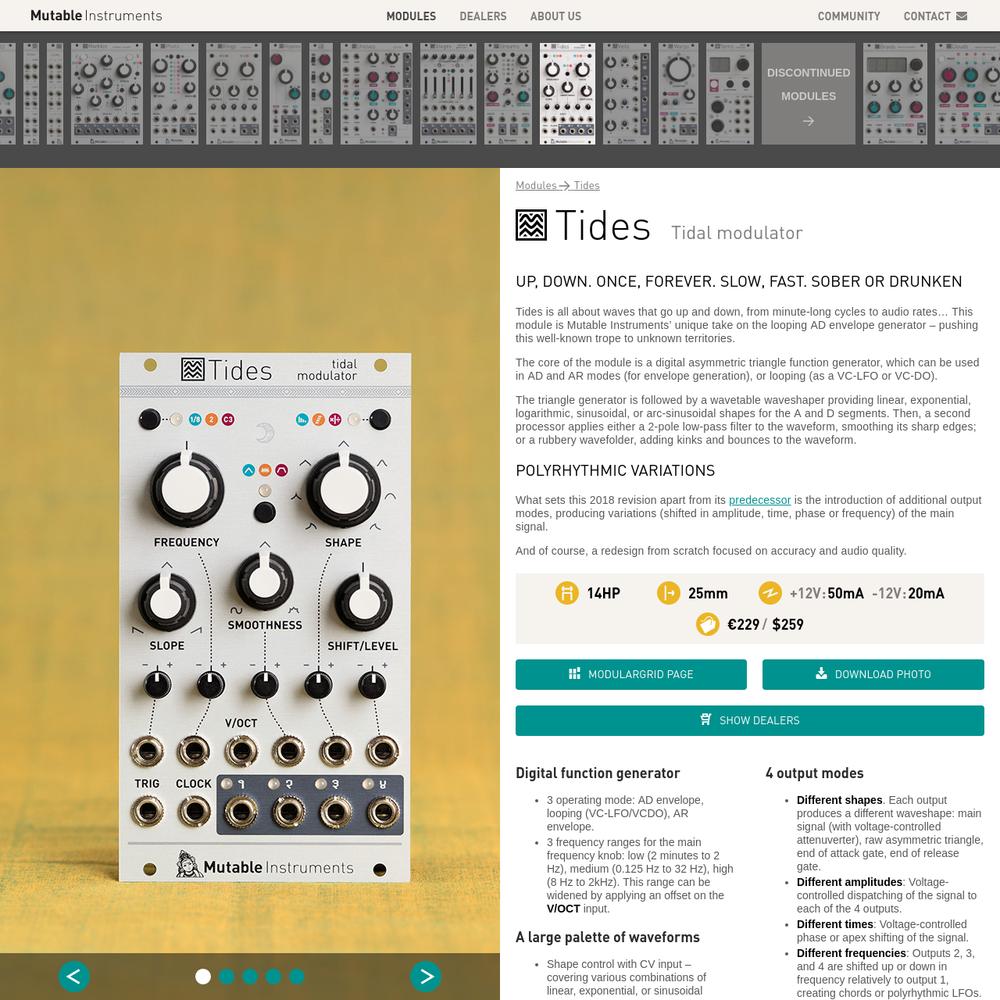This screenshot has width=1000, height=1000.
Task: Open the Plaits module thumbnail
Action: pos(174,94)
